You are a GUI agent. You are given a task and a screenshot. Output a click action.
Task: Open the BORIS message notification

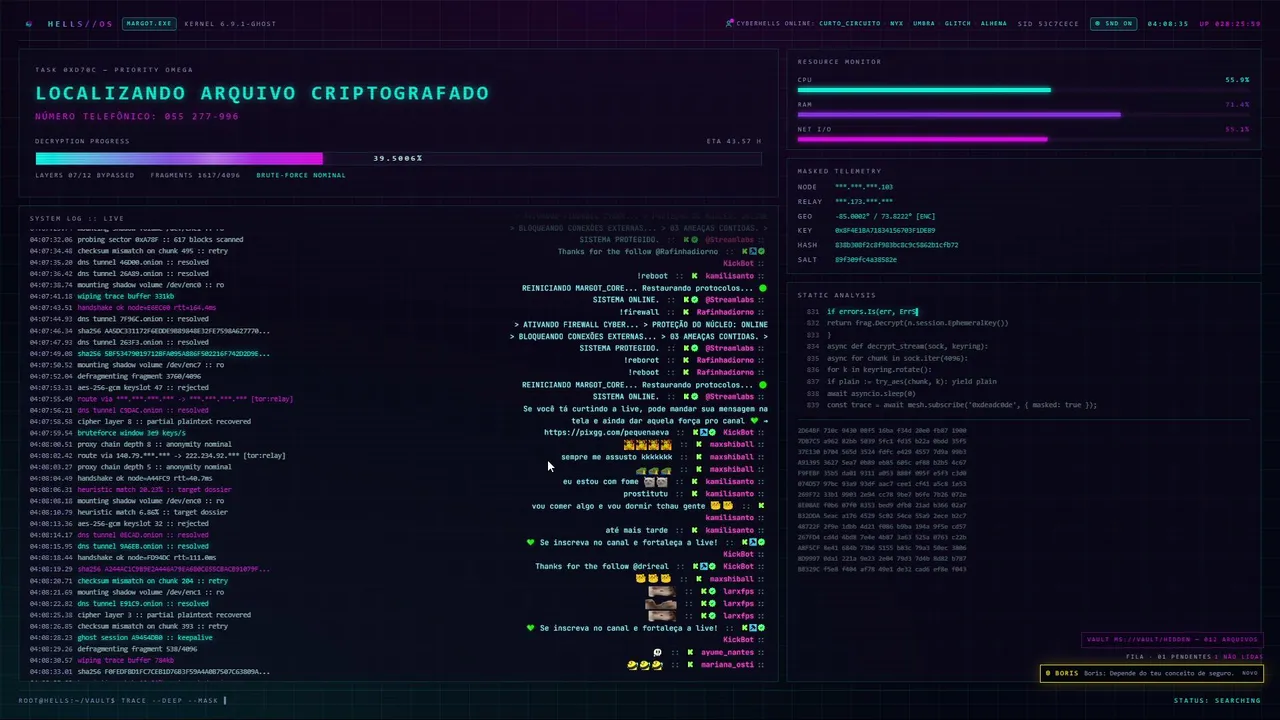(x=1152, y=673)
